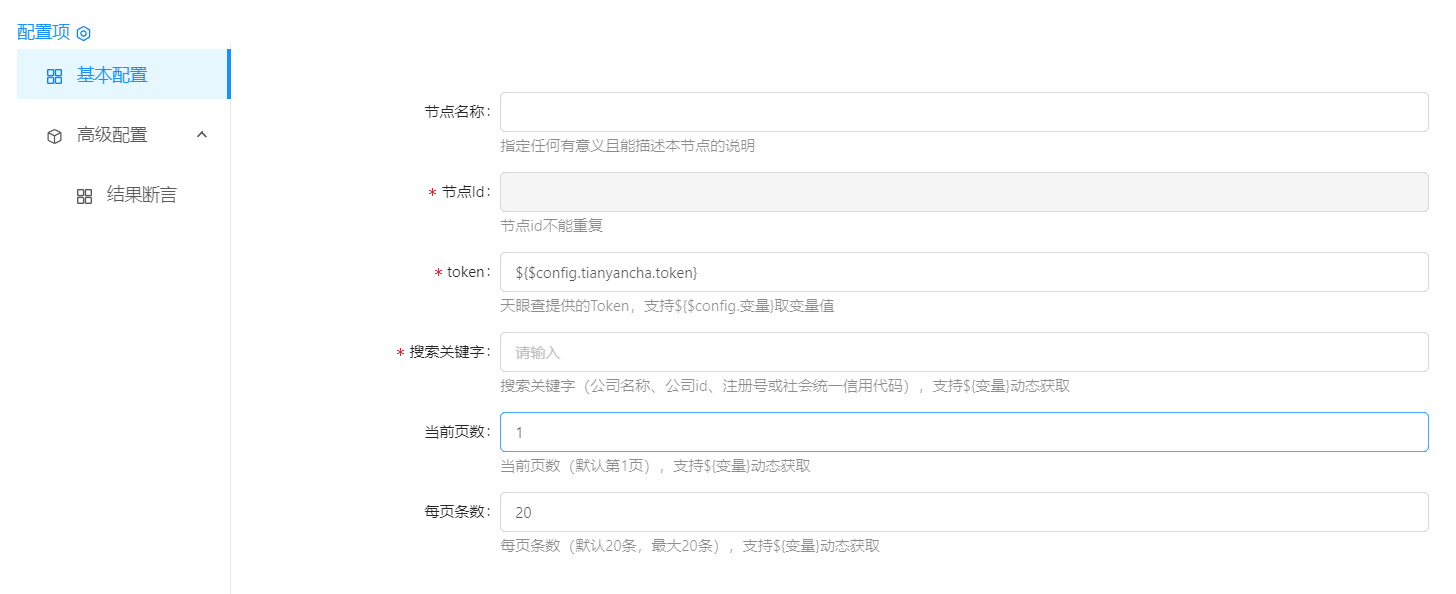
Task: Click the 每页条数 field showing 20
Action: pyautogui.click(x=963, y=512)
